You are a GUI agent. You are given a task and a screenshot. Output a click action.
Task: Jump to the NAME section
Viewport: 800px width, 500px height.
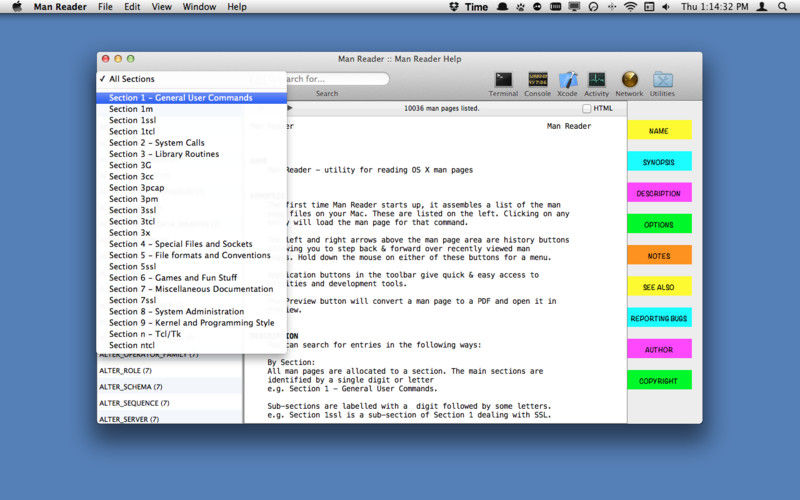pos(659,130)
